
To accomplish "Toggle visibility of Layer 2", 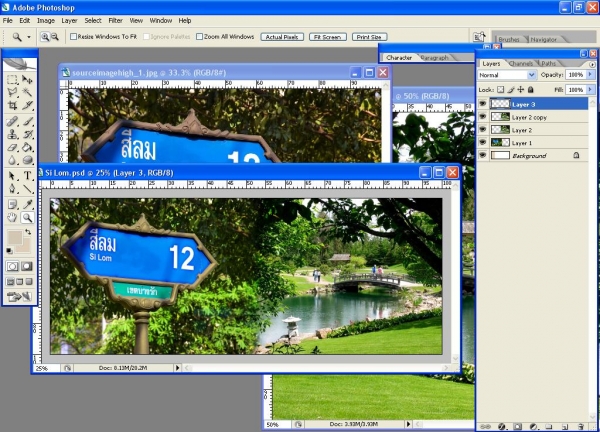I will (x=483, y=129).
